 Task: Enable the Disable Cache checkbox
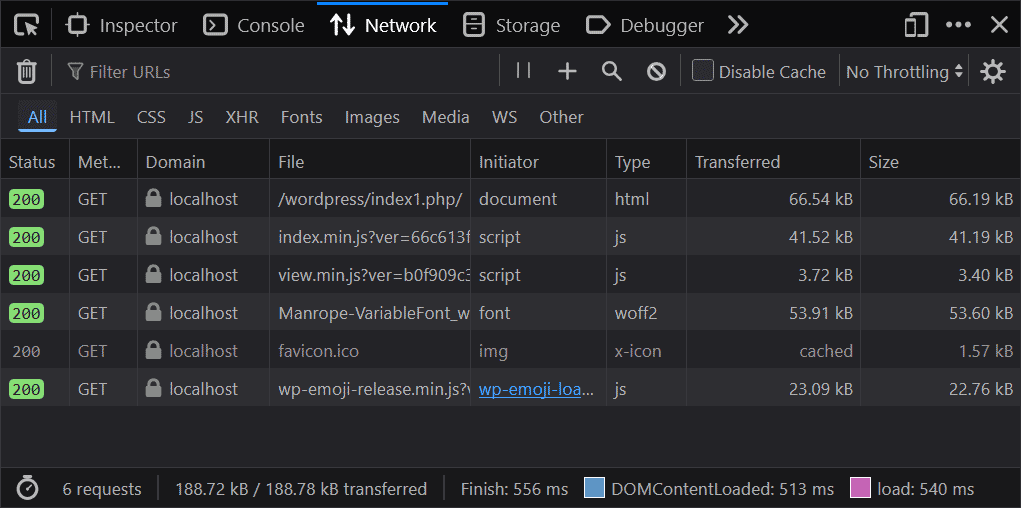click(x=703, y=70)
